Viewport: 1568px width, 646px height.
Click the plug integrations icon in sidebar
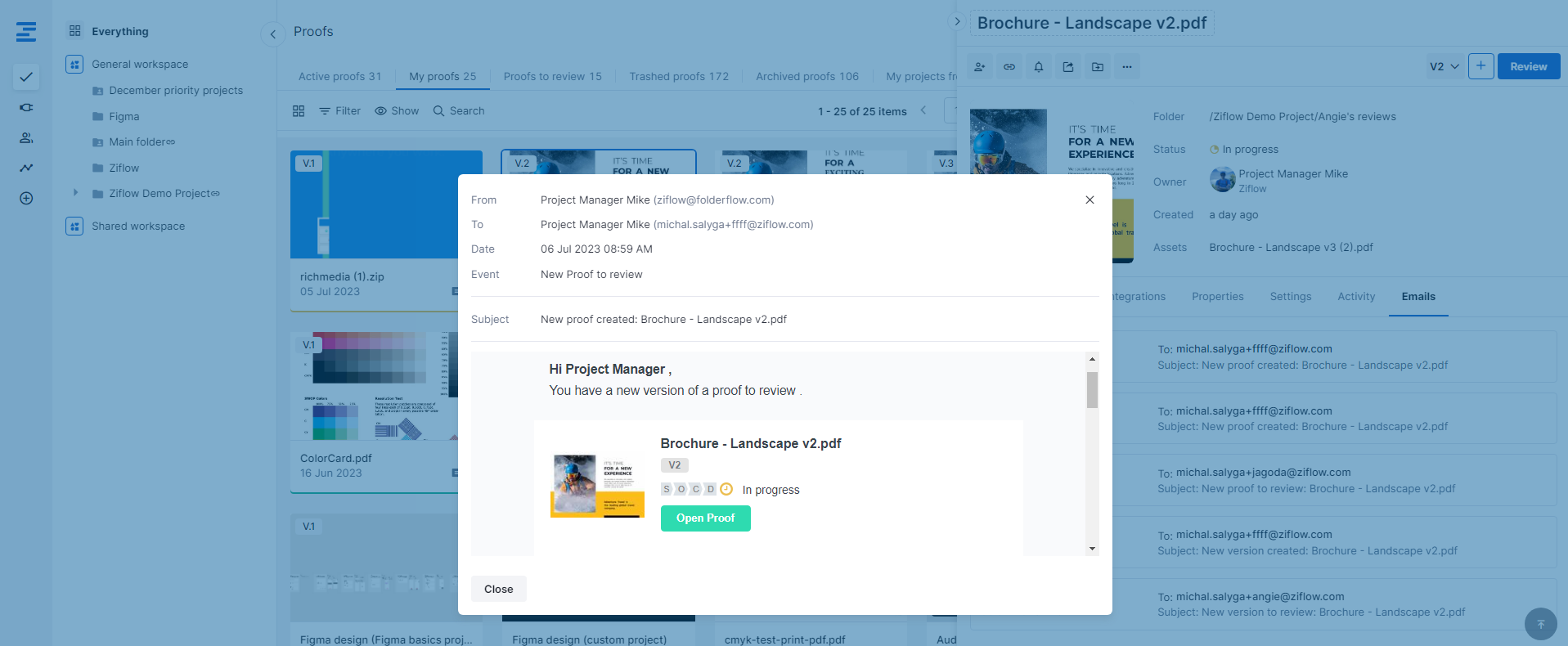pos(26,107)
